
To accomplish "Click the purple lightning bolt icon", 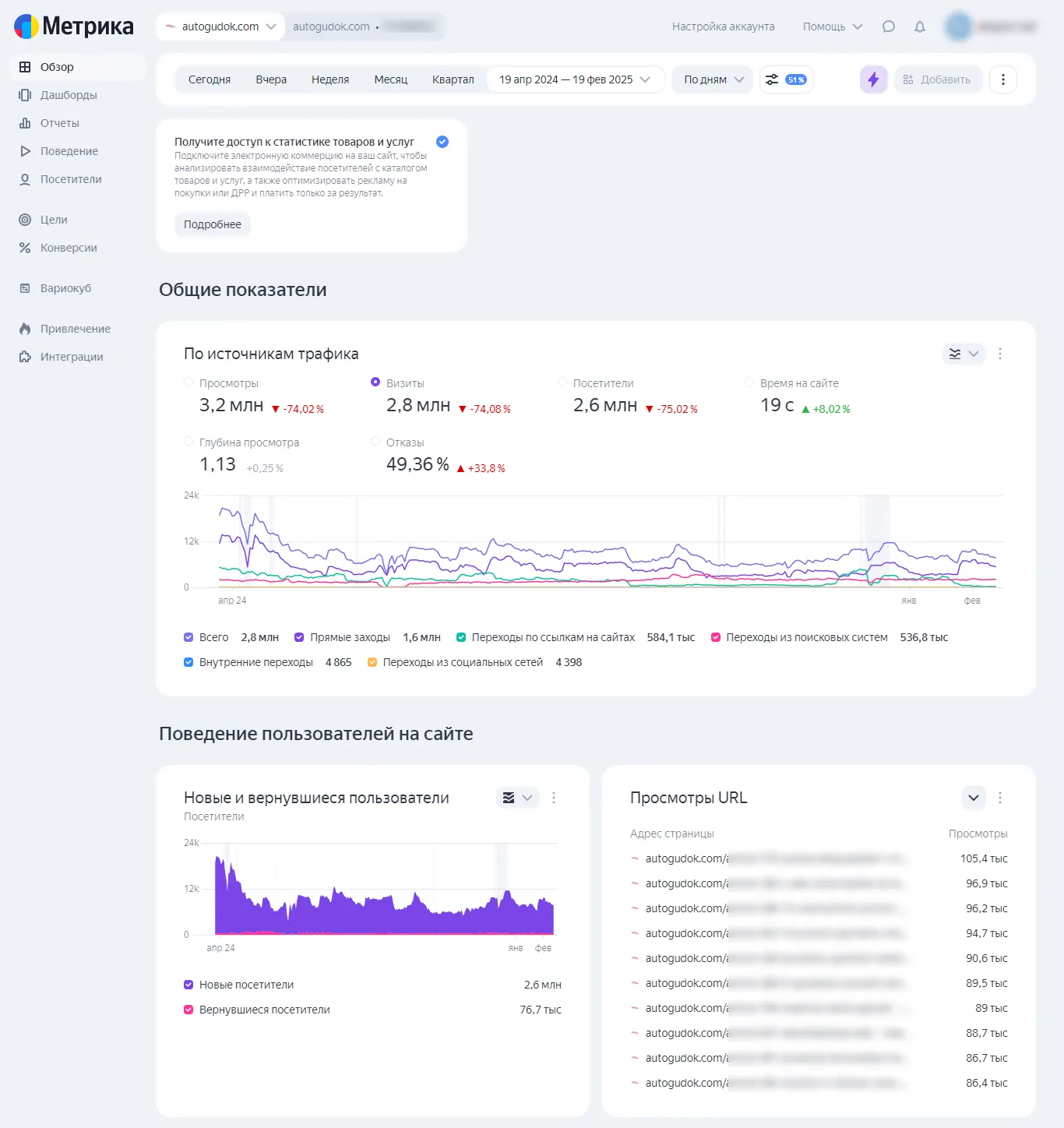I will click(x=873, y=79).
